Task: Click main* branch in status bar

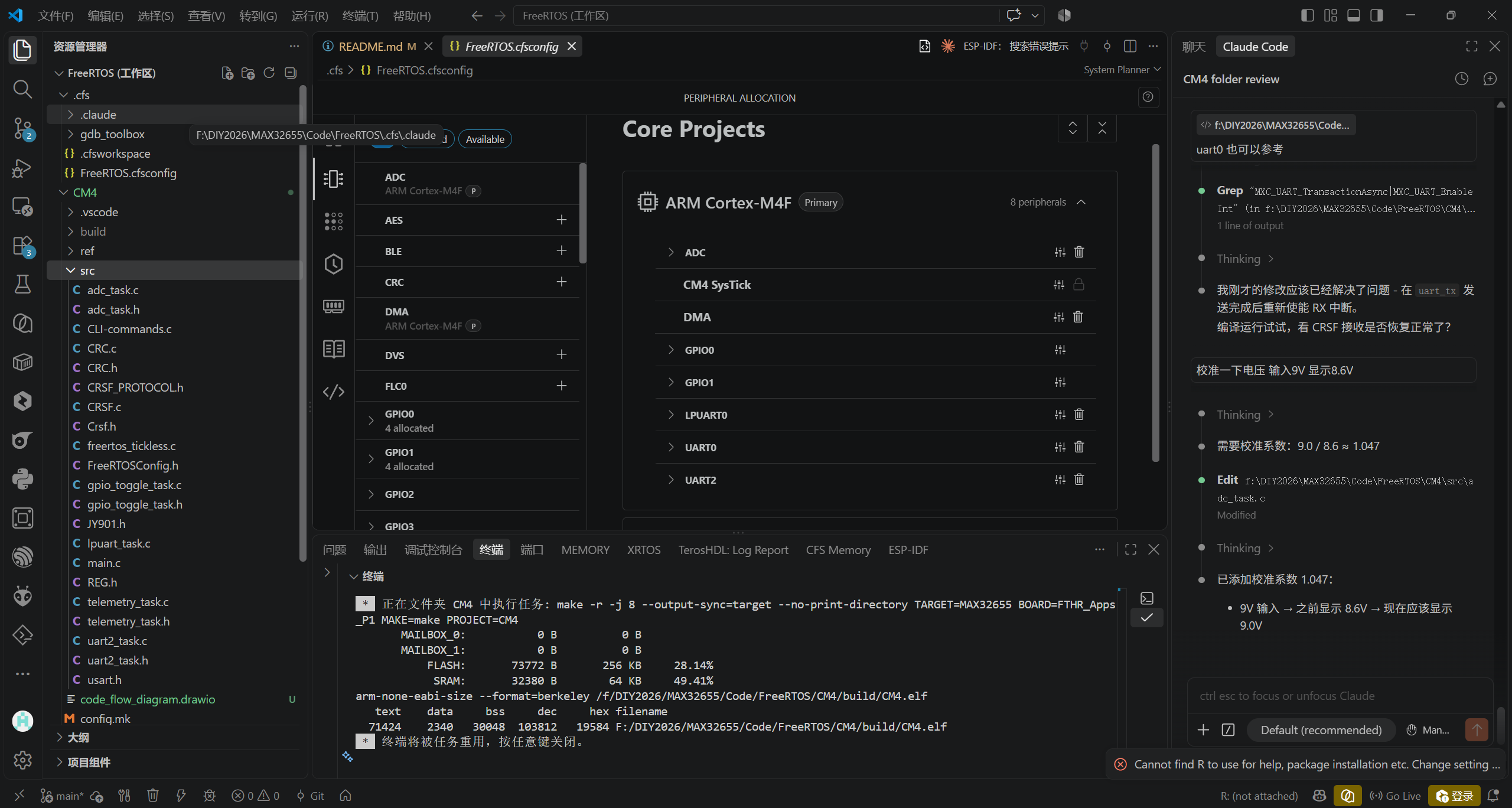Action: 62,796
